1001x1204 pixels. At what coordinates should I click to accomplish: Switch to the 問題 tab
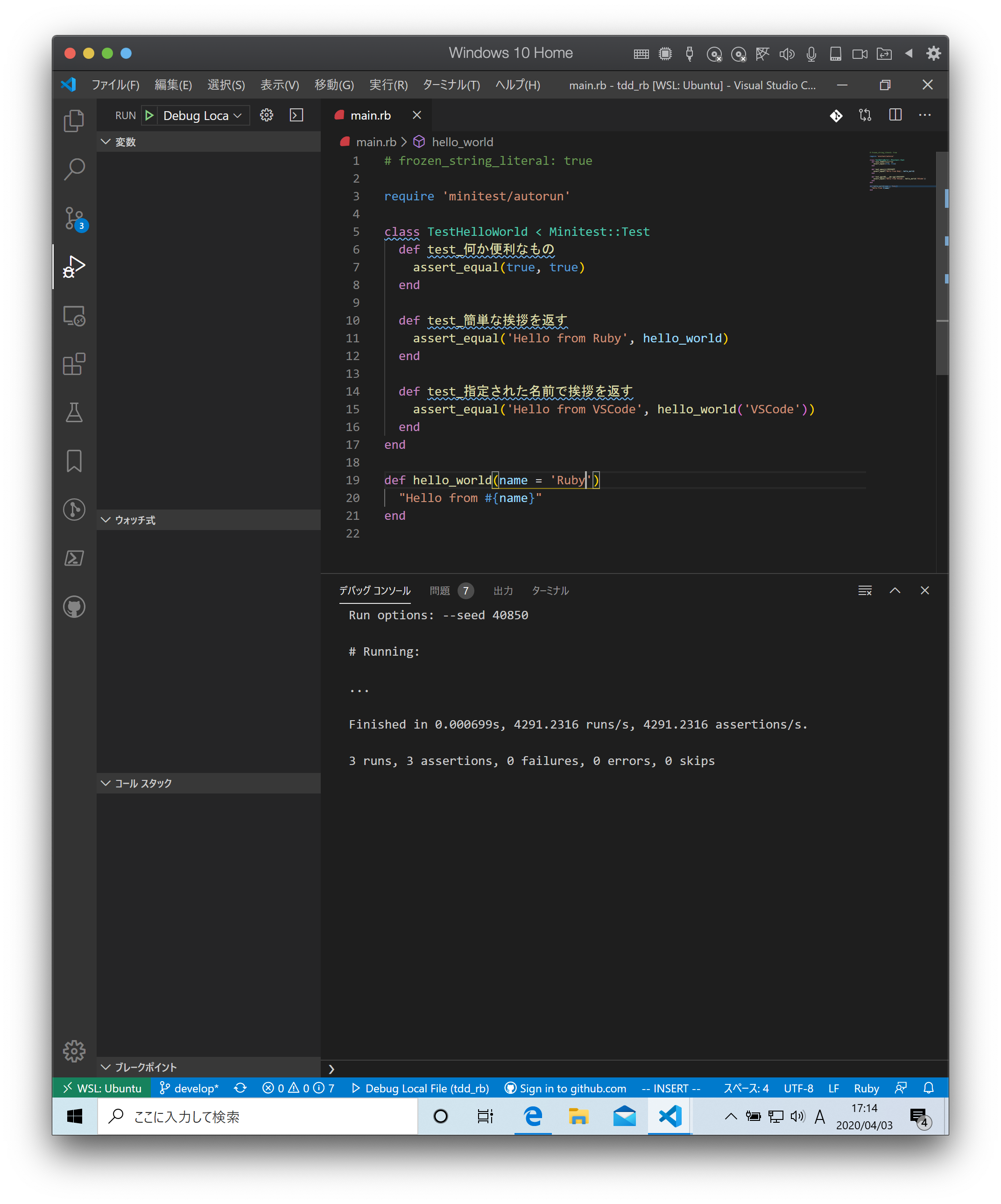(x=440, y=590)
